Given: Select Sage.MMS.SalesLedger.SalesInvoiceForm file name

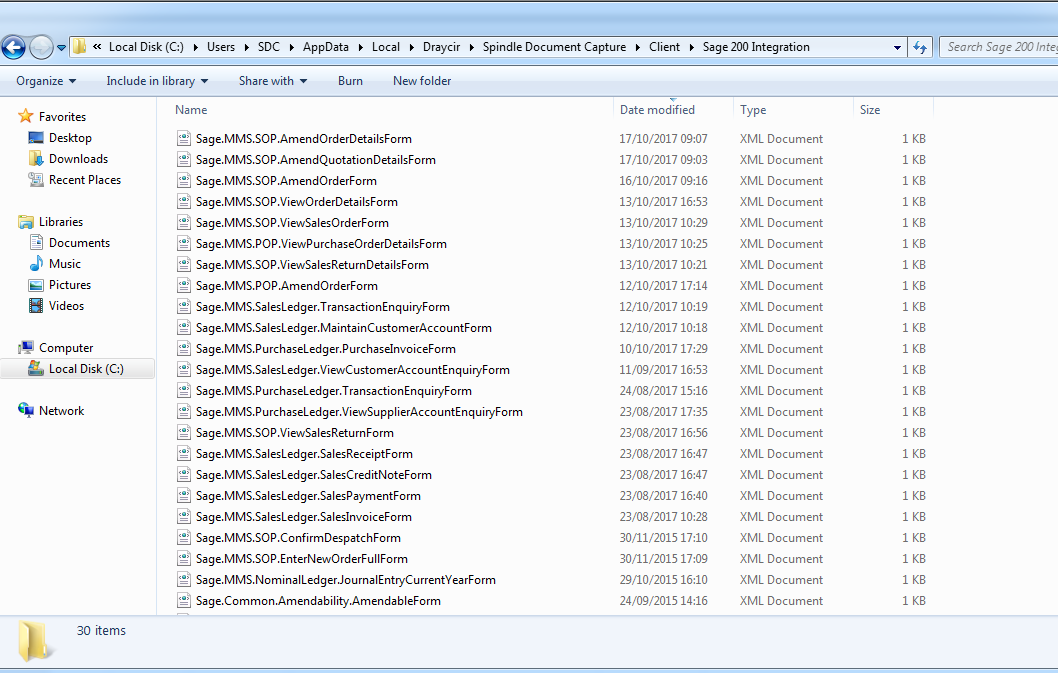Looking at the screenshot, I should pyautogui.click(x=303, y=516).
